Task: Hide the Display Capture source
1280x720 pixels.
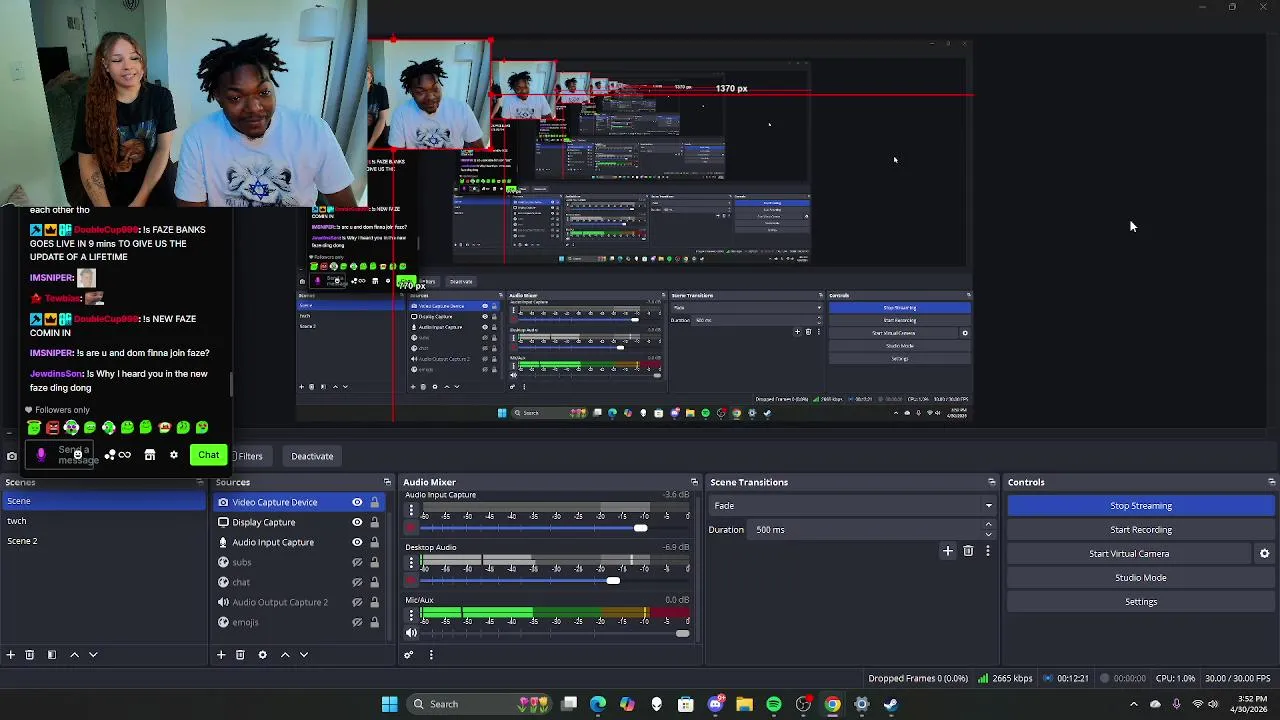Action: (x=357, y=522)
